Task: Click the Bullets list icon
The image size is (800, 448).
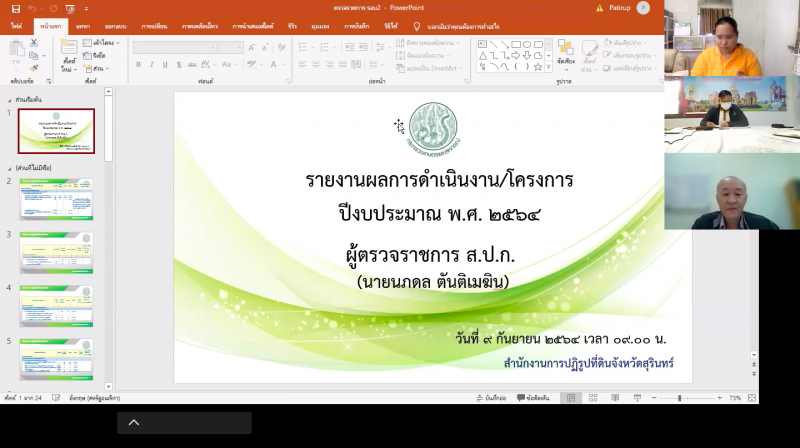Action: point(305,47)
